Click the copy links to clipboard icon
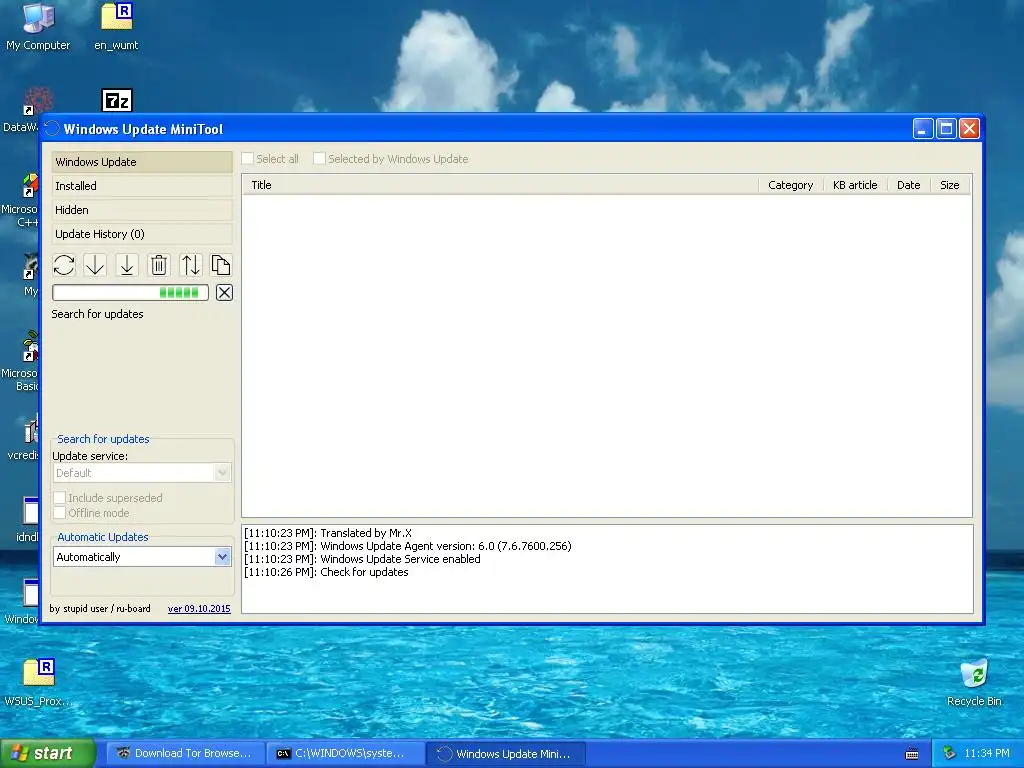 point(221,265)
